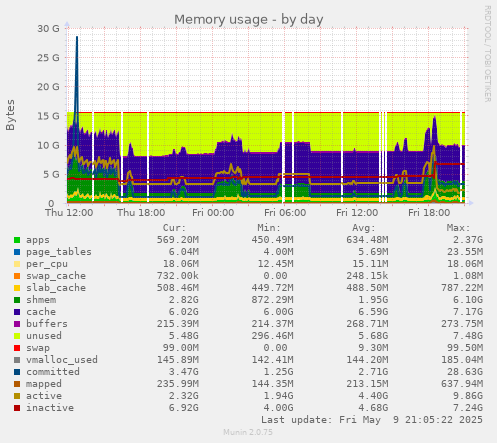Image resolution: width=497 pixels, height=443 pixels.
Task: Select the 'shmem' legend label
Action: click(x=41, y=300)
